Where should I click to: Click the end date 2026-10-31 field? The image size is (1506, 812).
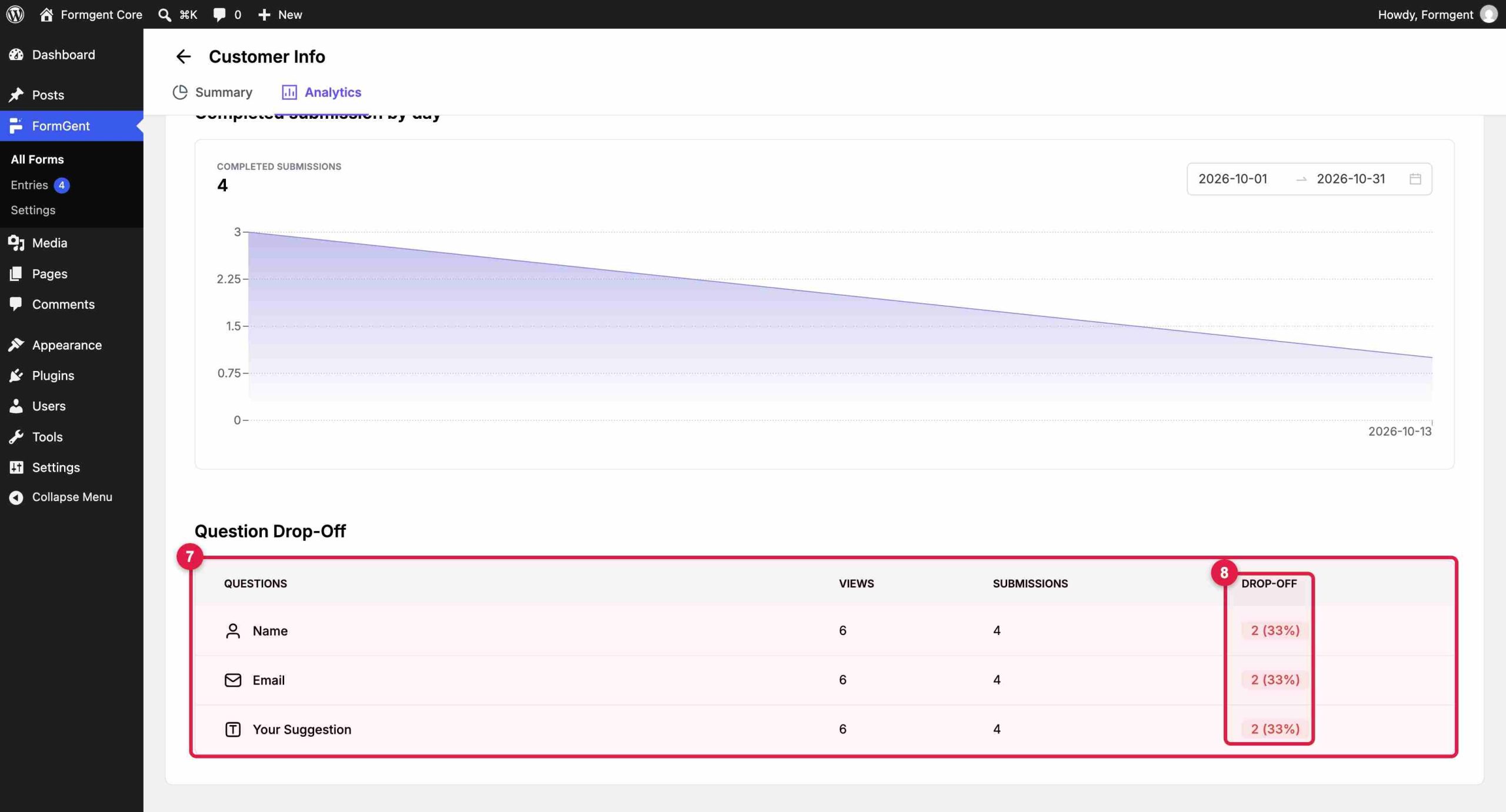[1351, 179]
